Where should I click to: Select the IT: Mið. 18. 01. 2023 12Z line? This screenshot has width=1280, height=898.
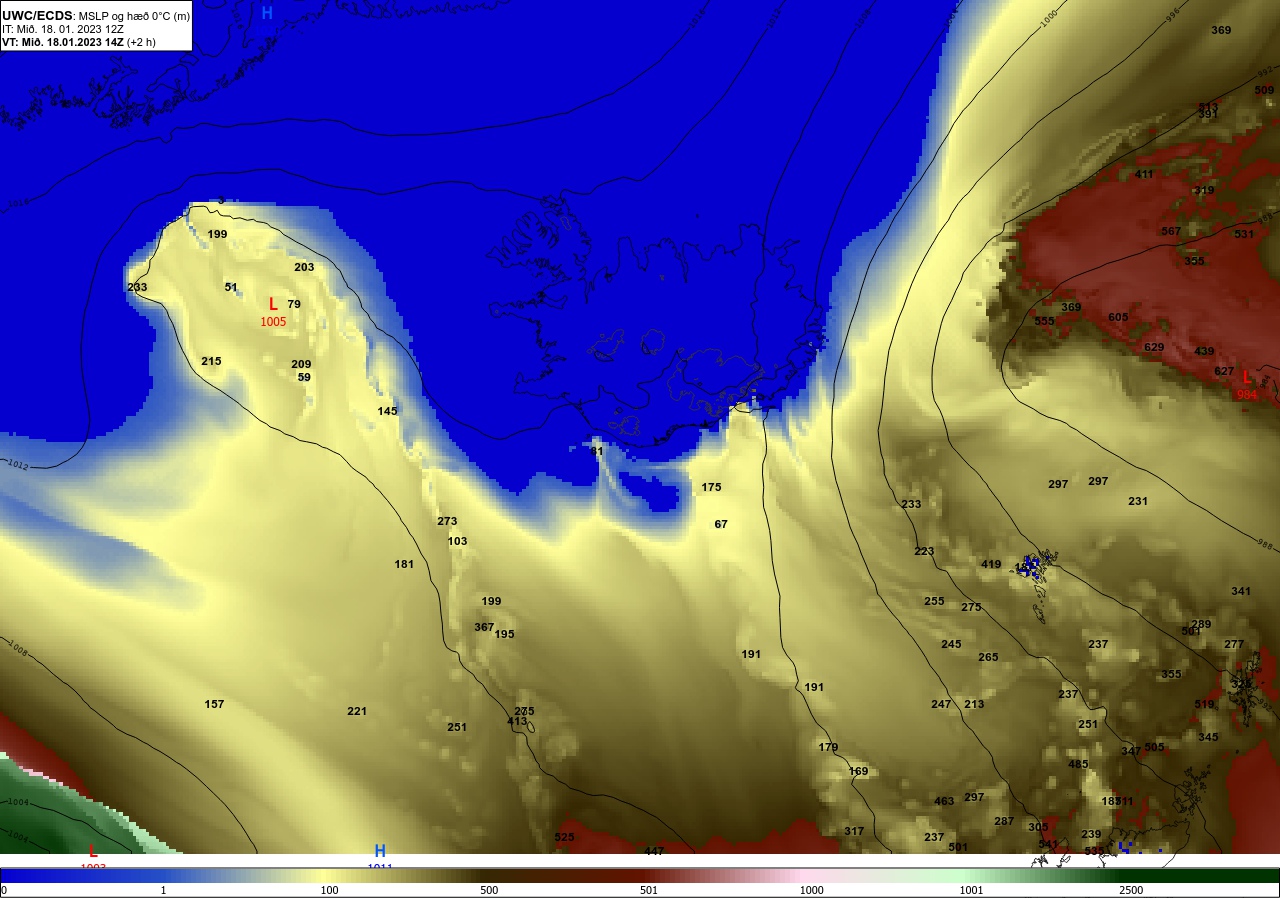click(x=63, y=29)
